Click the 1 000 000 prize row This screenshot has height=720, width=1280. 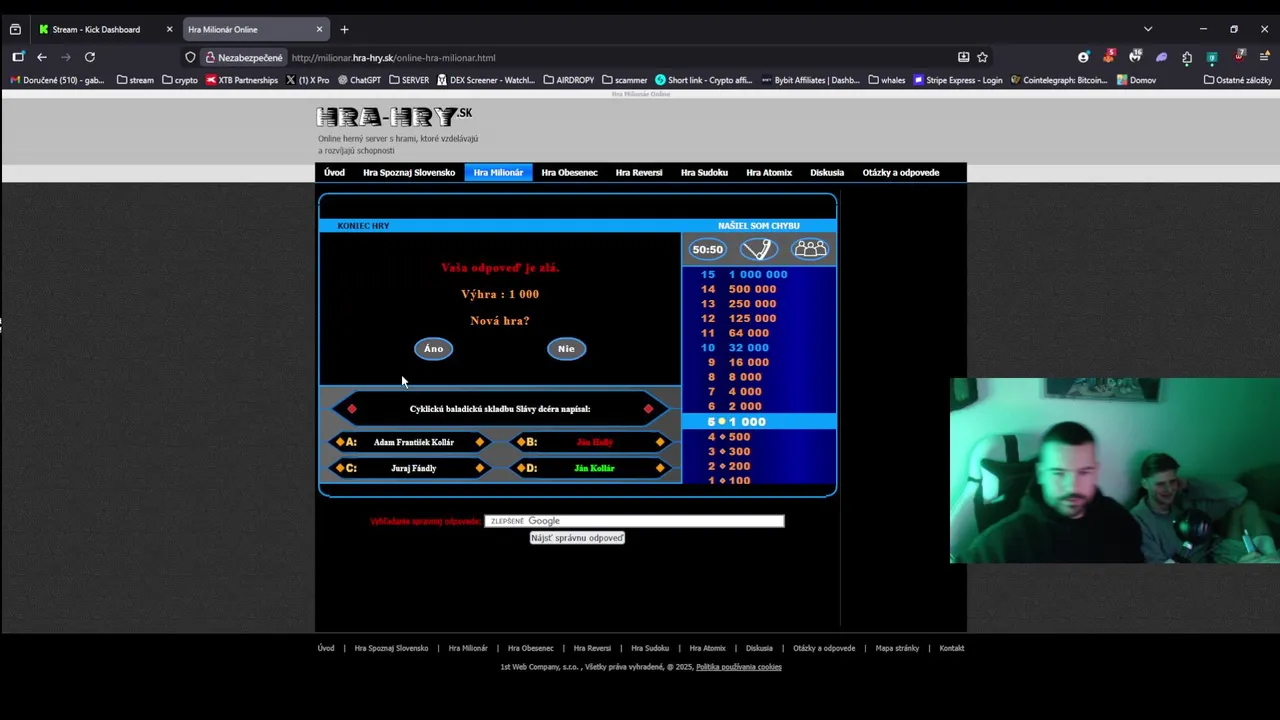click(759, 274)
